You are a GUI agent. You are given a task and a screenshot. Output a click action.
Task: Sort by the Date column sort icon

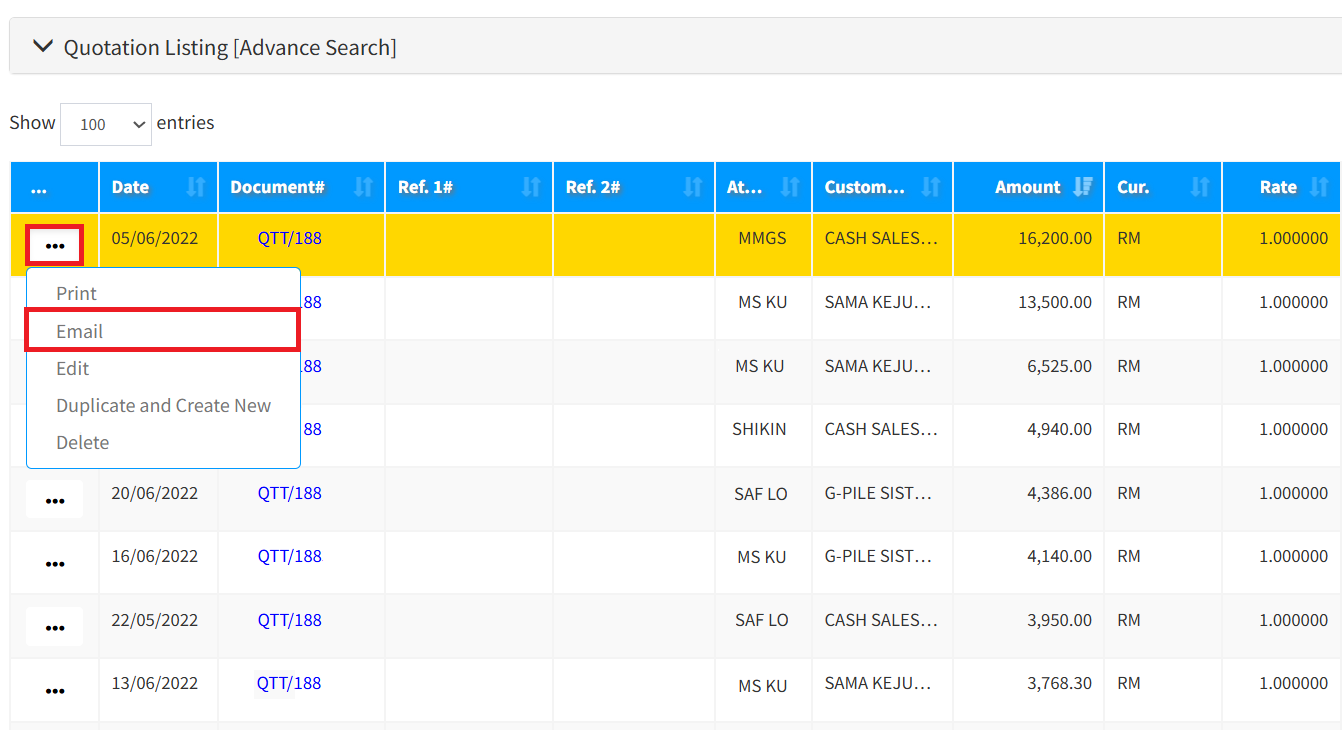pyautogui.click(x=196, y=187)
